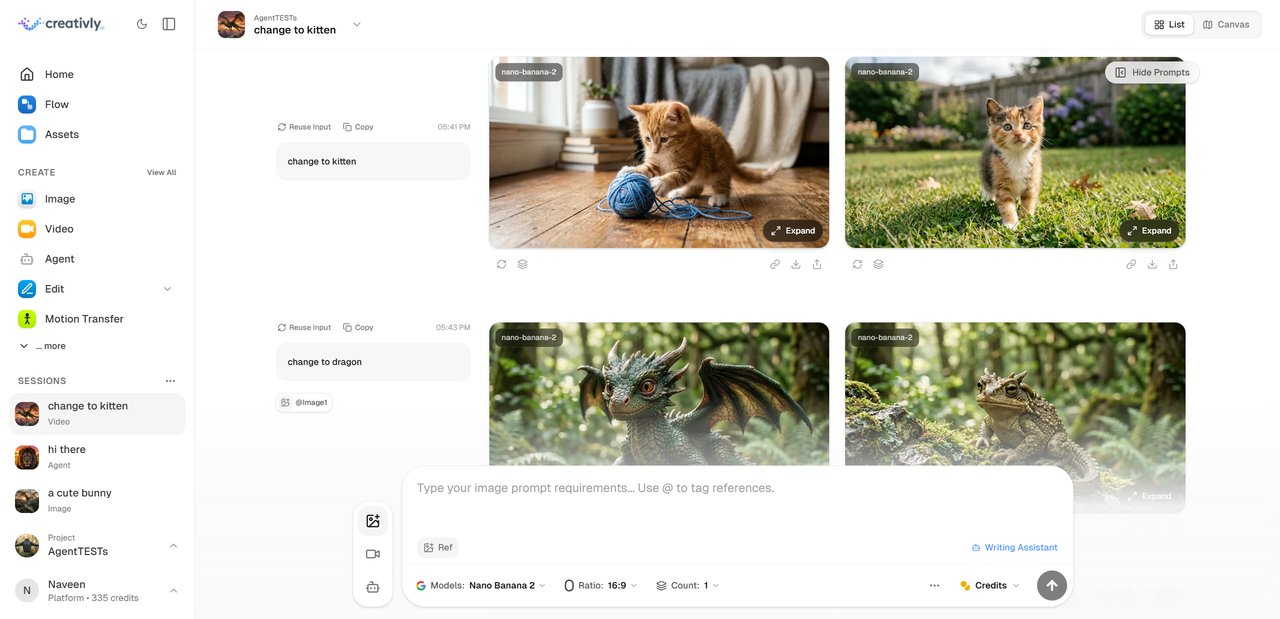Open Motion Transfer in sidebar

(84, 319)
